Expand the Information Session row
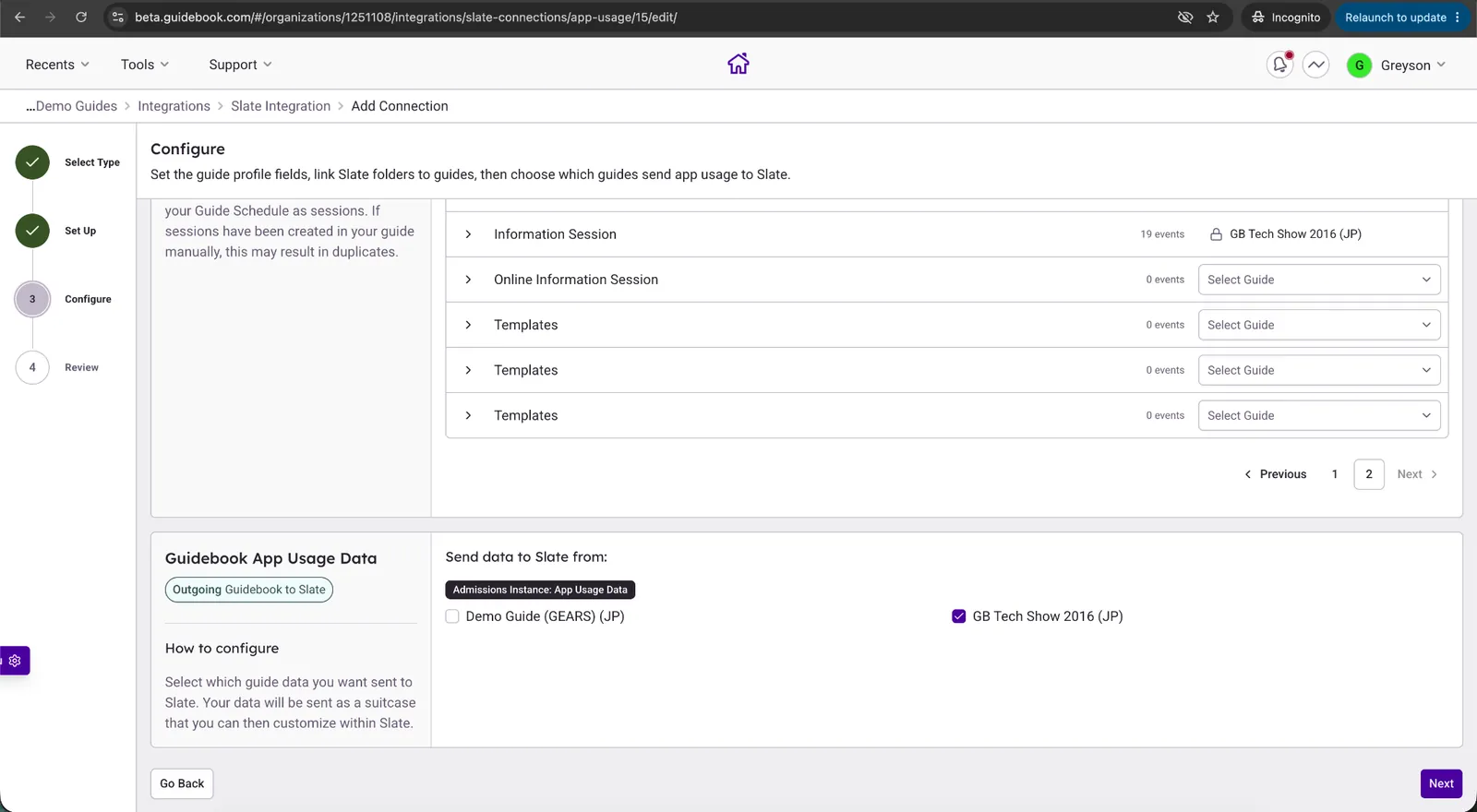Image resolution: width=1477 pixels, height=812 pixels. (x=468, y=234)
